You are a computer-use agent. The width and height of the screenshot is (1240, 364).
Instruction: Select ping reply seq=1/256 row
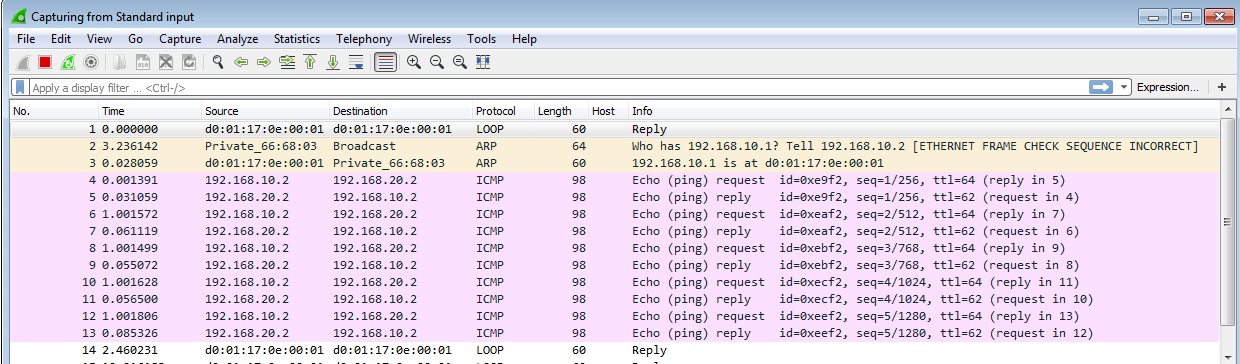pyautogui.click(x=616, y=197)
